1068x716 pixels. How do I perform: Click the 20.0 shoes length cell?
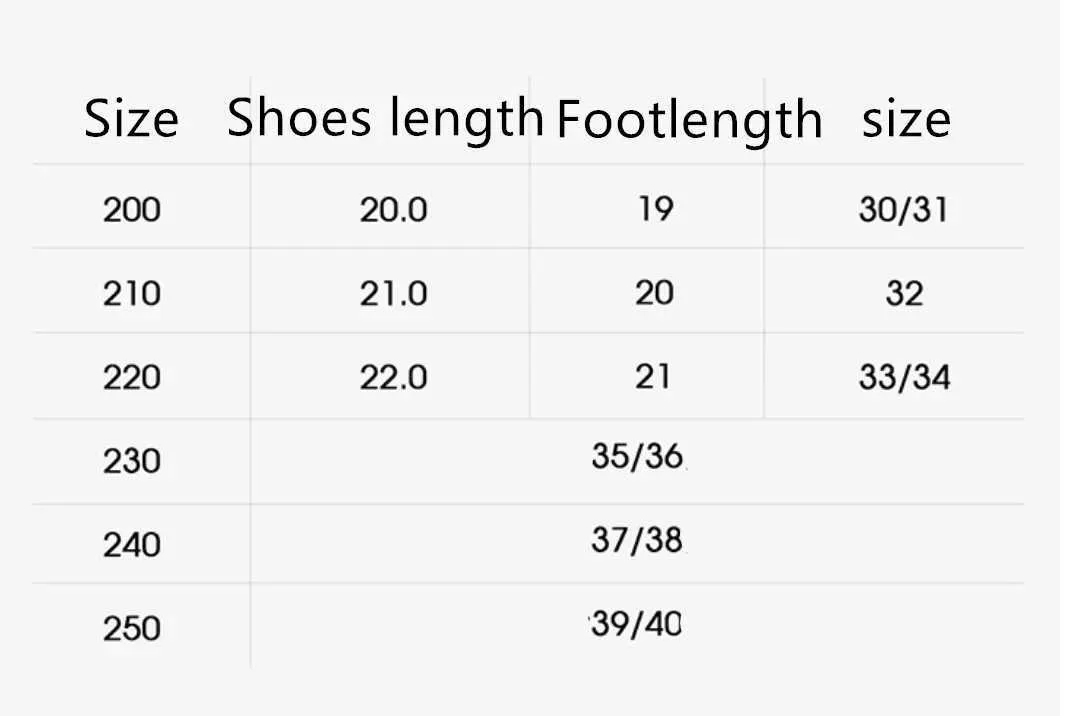393,210
